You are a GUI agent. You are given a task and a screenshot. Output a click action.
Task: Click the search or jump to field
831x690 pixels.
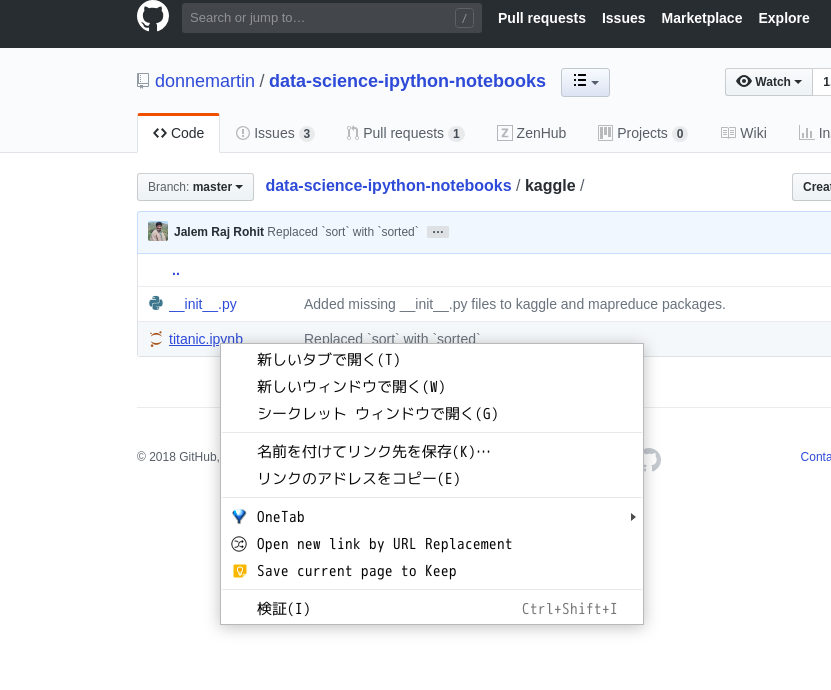coord(330,17)
